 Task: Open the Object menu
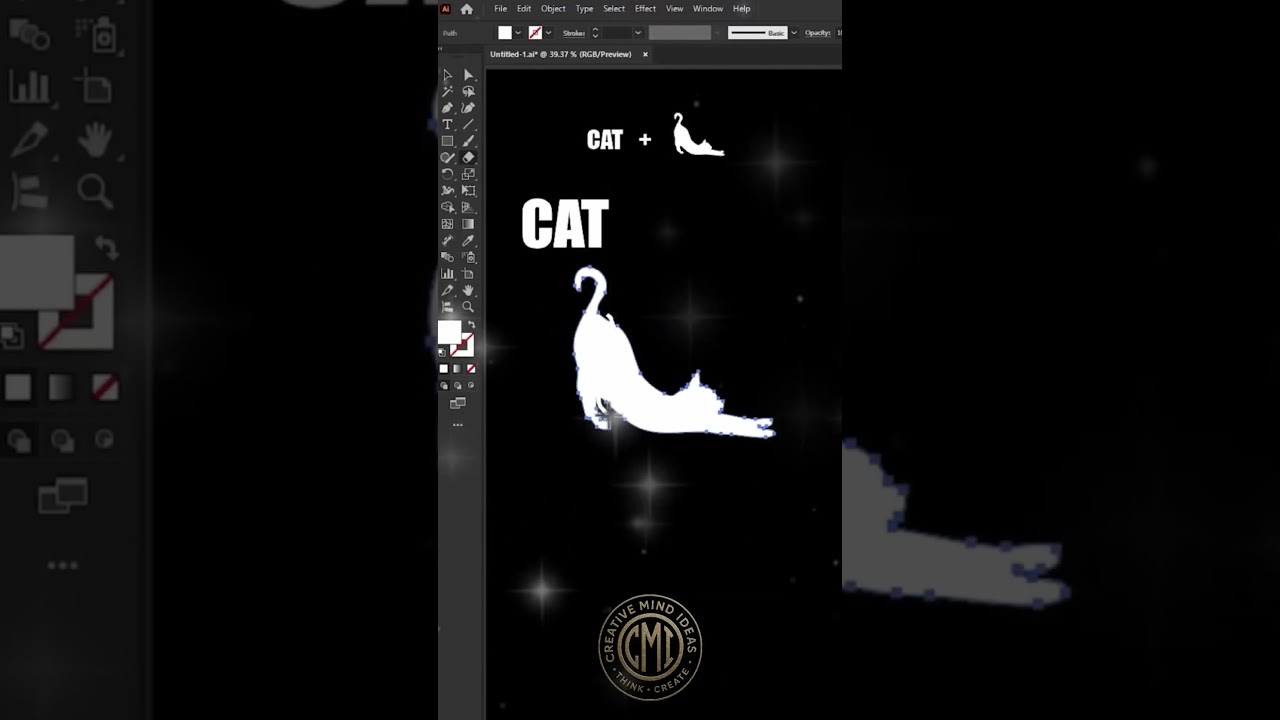coord(553,9)
